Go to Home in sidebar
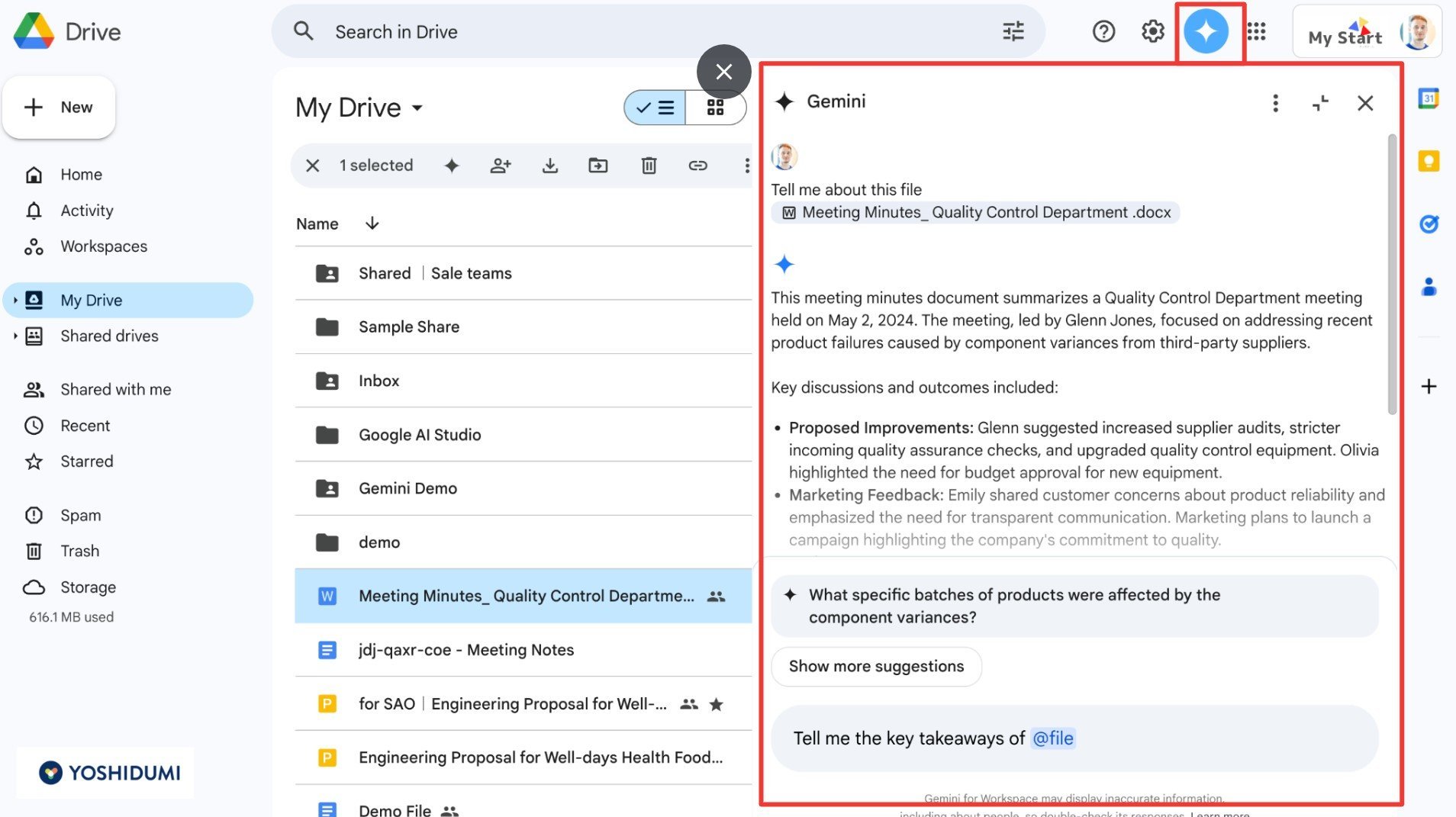1456x817 pixels. point(81,175)
